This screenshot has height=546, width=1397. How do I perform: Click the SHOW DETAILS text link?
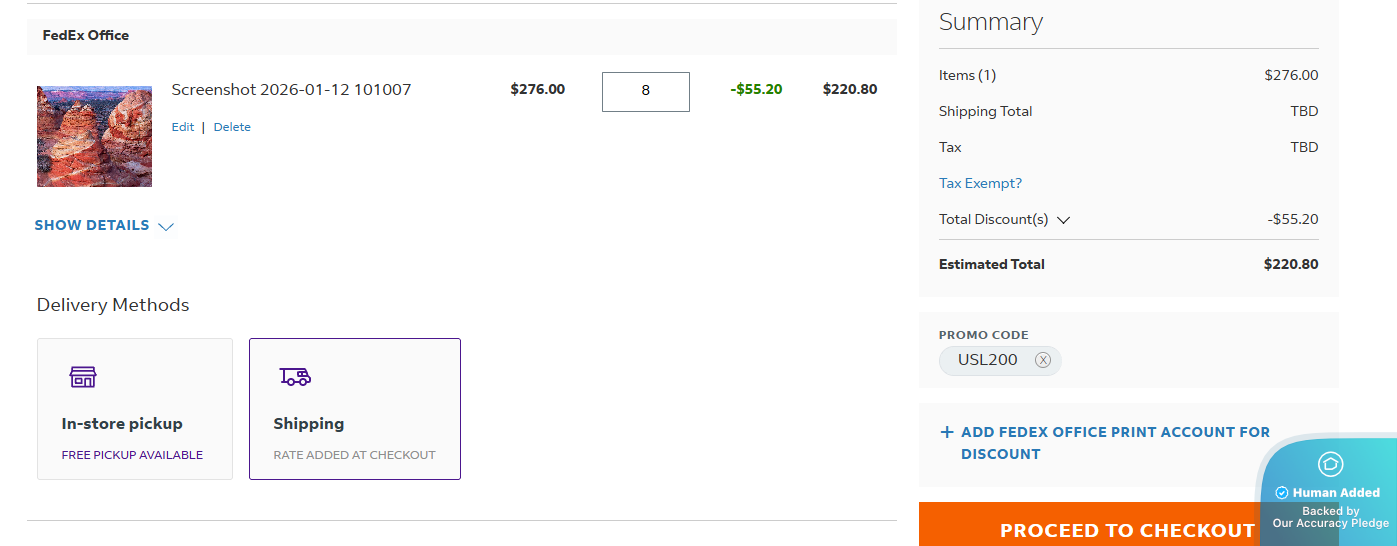point(92,225)
